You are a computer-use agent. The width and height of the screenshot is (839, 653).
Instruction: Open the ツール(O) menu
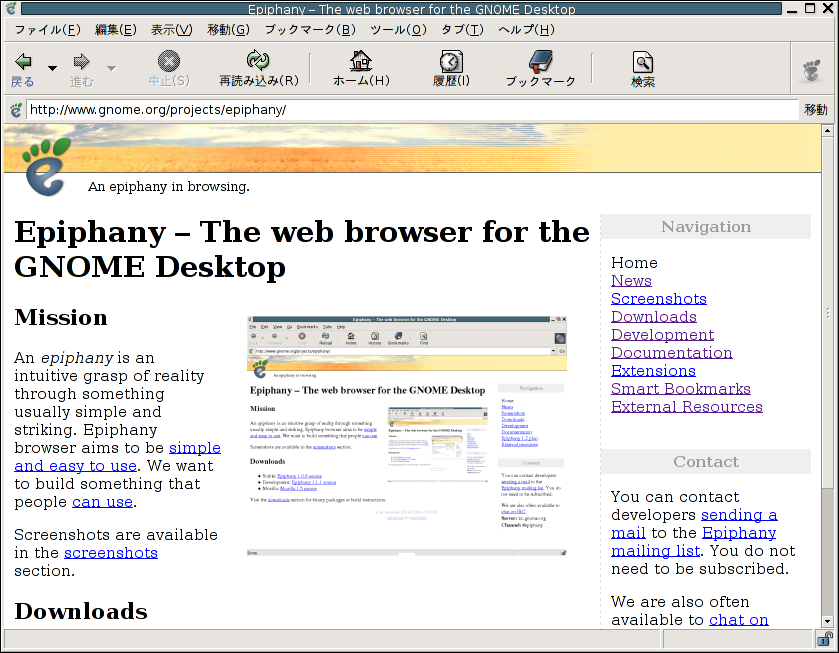(398, 30)
